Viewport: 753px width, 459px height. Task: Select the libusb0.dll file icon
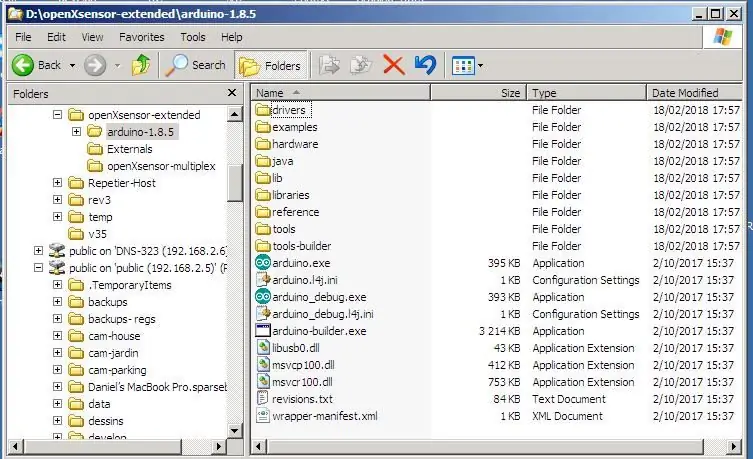263,348
